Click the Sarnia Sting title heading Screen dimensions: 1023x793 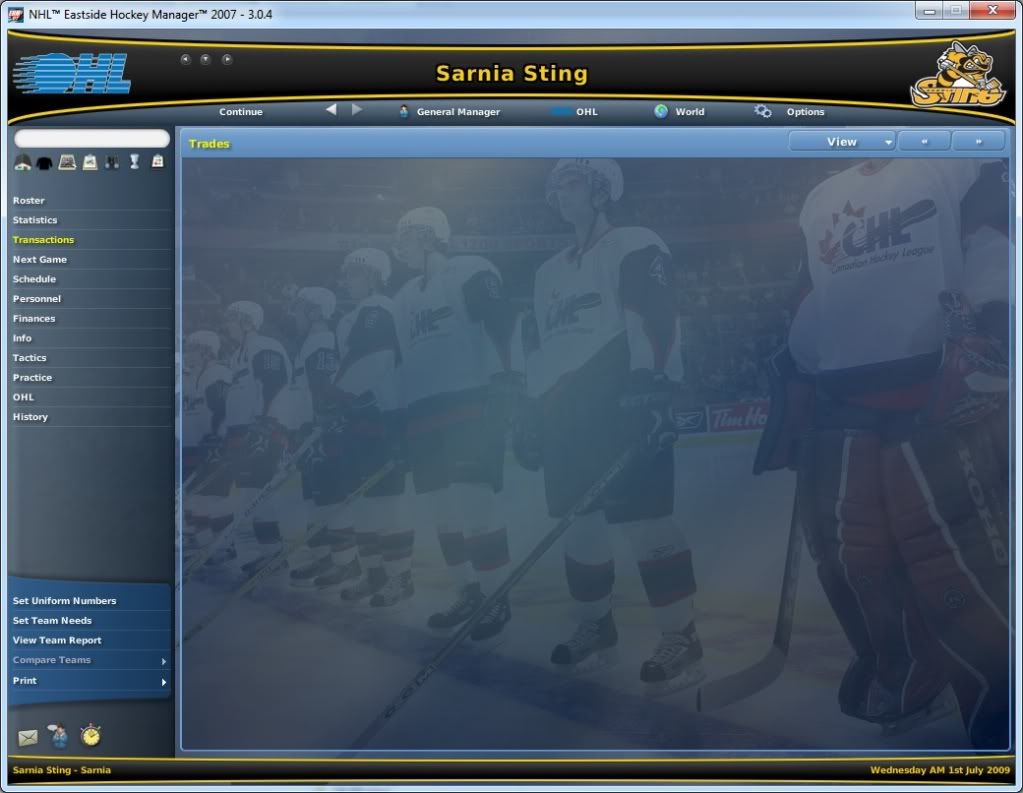(x=512, y=73)
